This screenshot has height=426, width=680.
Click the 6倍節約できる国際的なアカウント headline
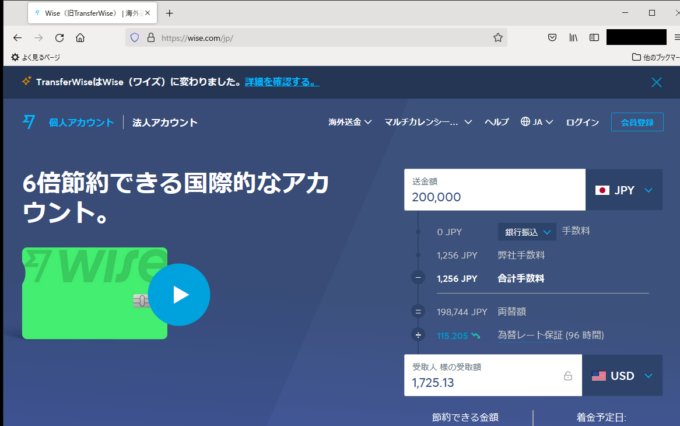(x=176, y=197)
